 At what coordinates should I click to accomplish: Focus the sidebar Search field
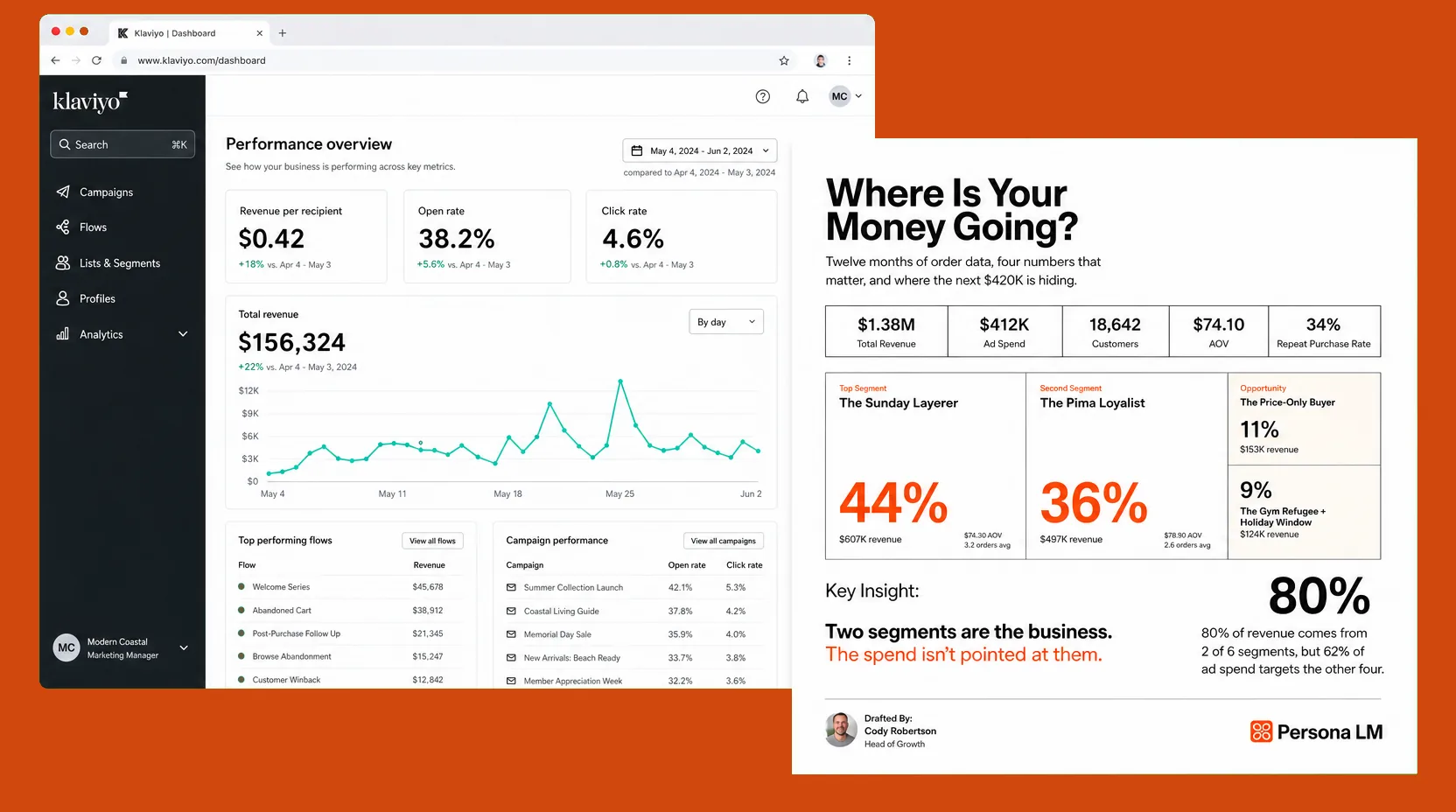coord(122,144)
